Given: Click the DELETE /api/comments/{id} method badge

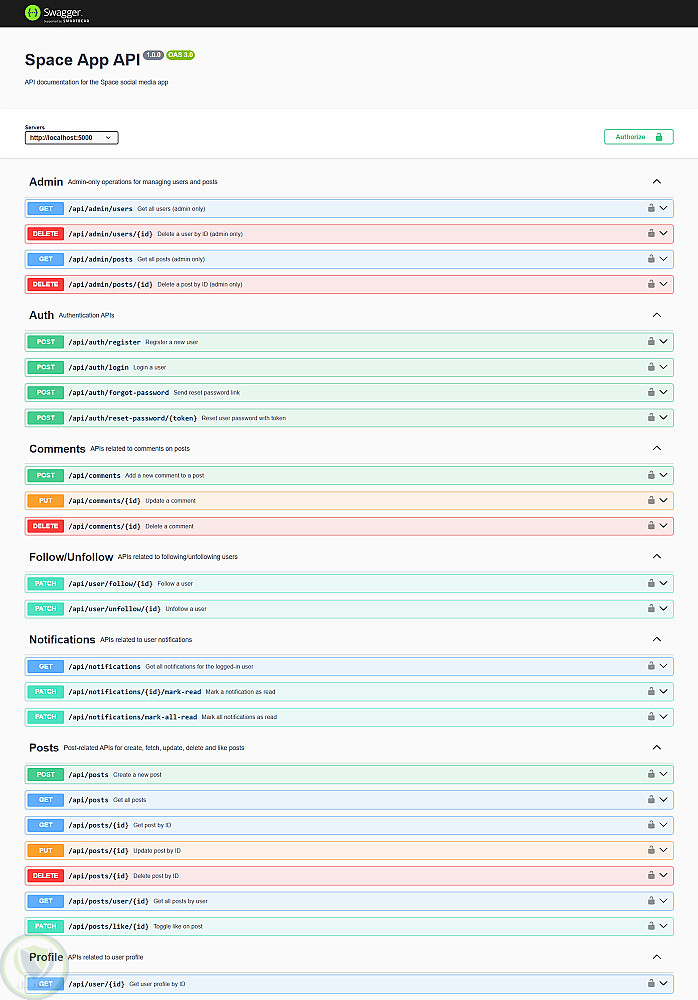Looking at the screenshot, I should tap(46, 526).
